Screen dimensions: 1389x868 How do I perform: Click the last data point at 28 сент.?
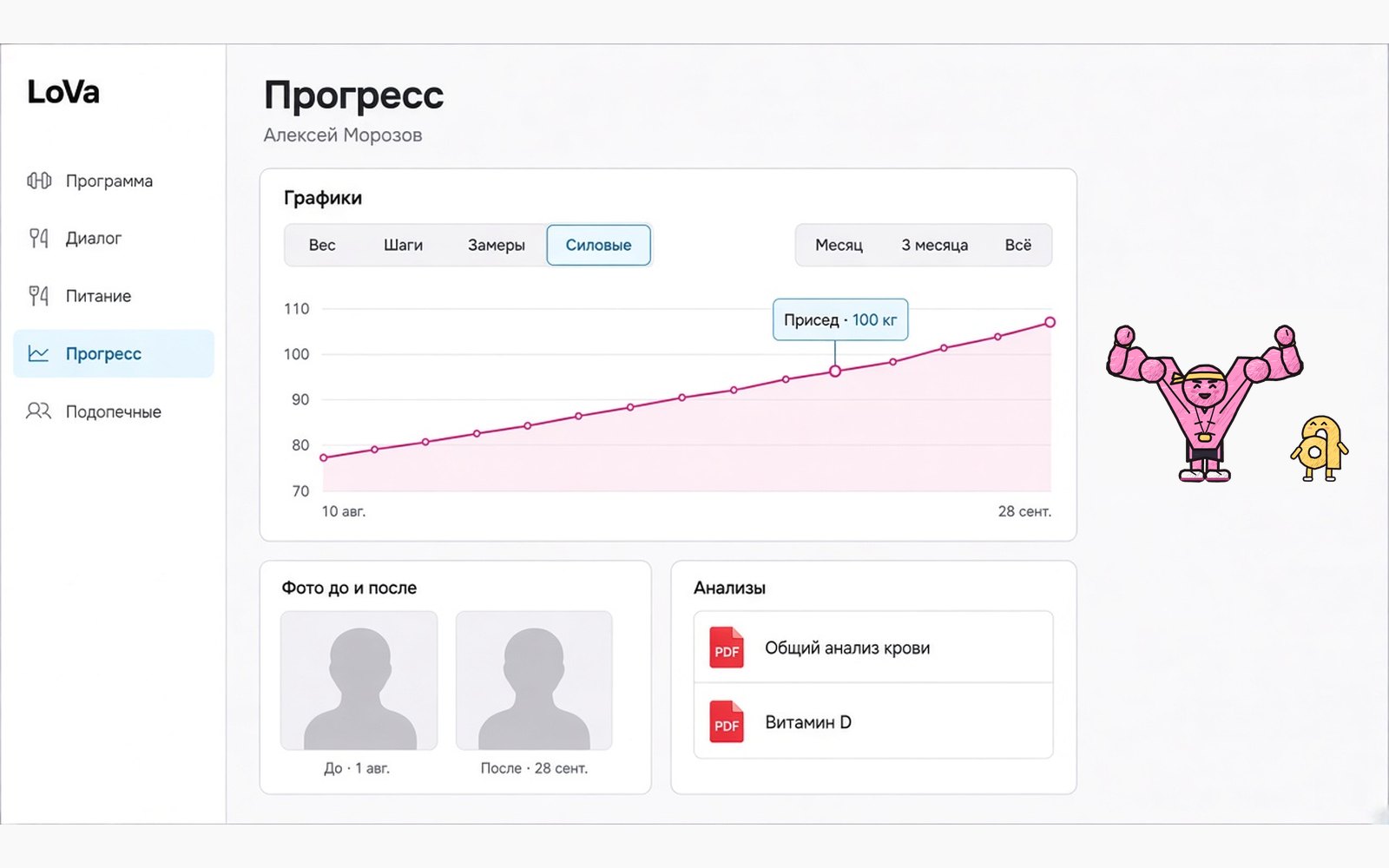coord(1050,322)
